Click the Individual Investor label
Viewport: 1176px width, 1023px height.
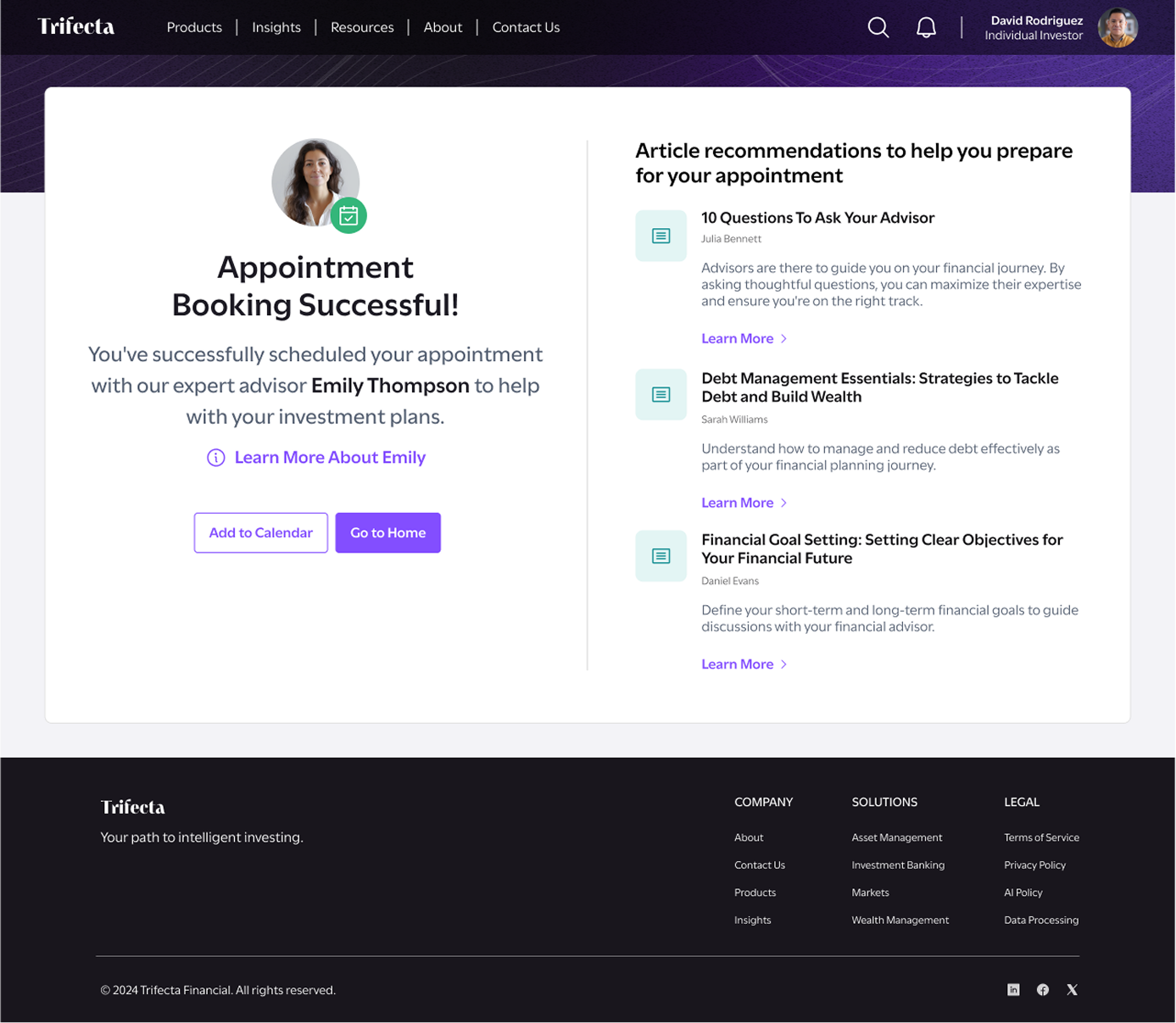click(x=1034, y=36)
